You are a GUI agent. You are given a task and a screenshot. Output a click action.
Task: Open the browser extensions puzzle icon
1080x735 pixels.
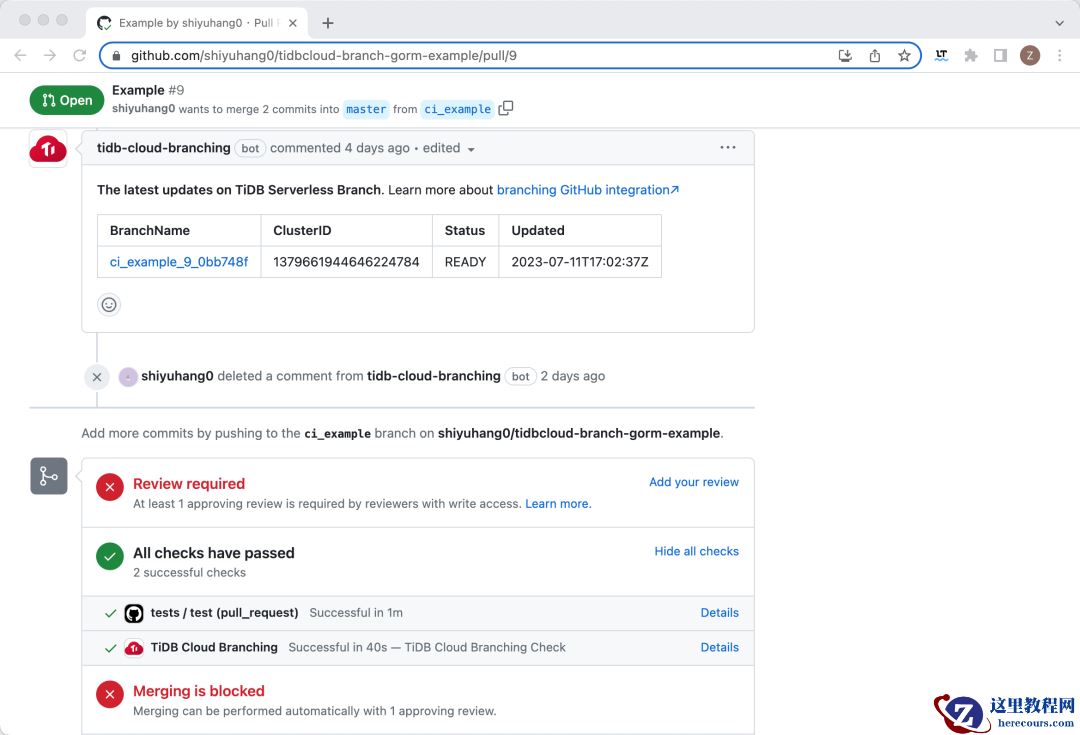tap(970, 56)
